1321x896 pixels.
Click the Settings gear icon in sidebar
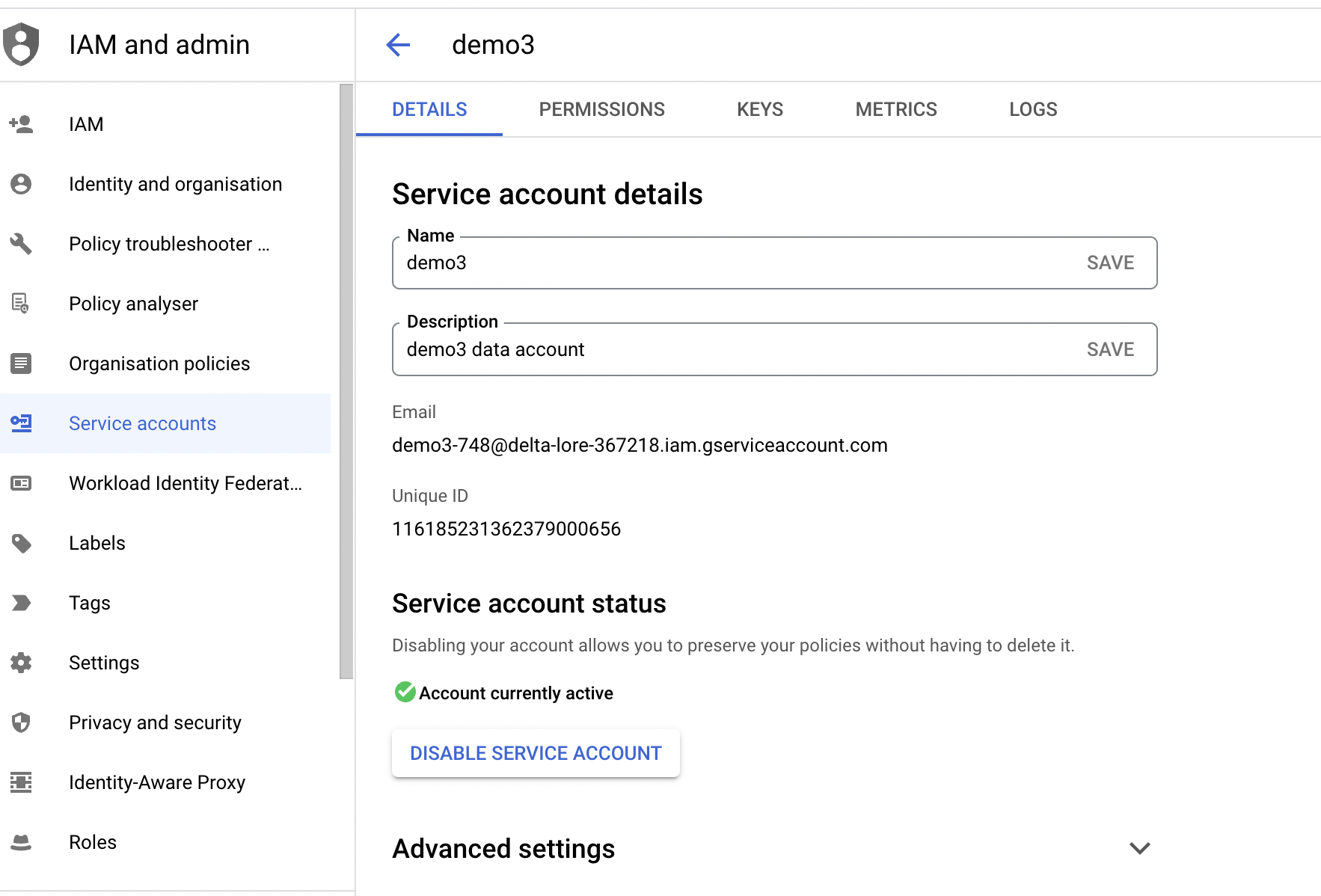click(21, 663)
